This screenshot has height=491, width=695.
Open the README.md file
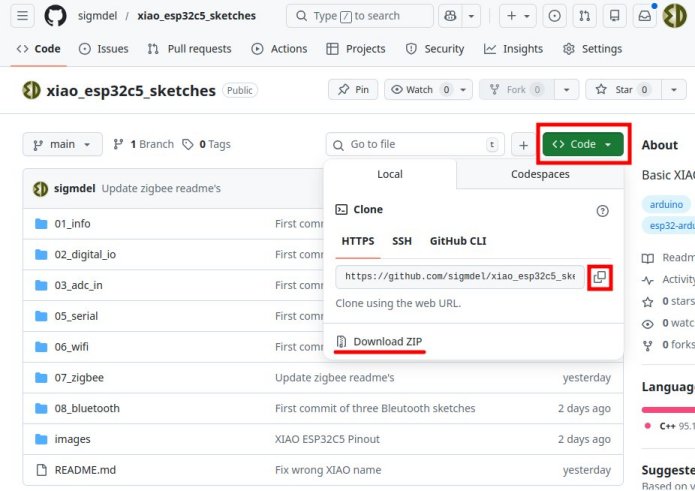pos(85,470)
